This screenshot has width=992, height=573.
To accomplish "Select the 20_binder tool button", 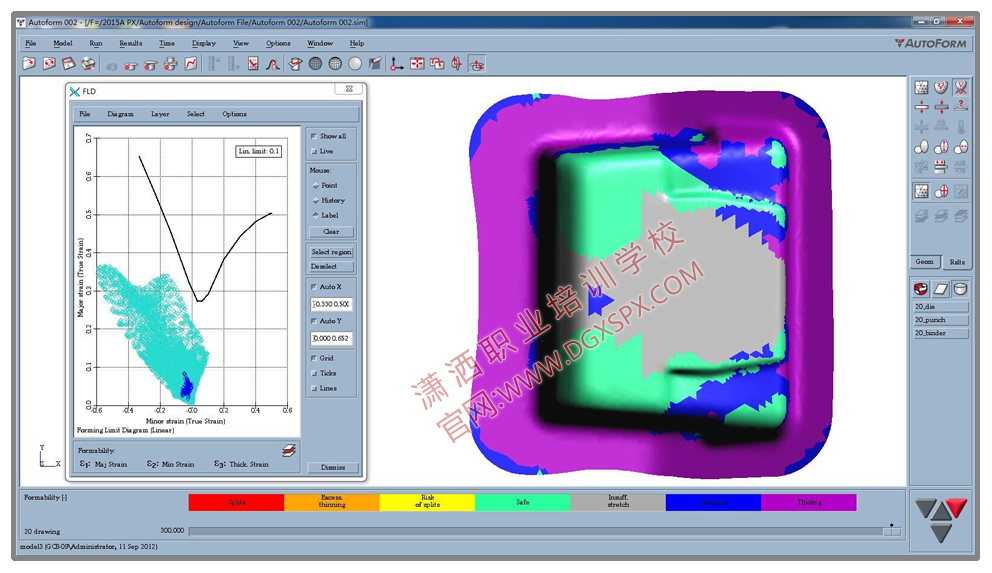I will (x=941, y=333).
